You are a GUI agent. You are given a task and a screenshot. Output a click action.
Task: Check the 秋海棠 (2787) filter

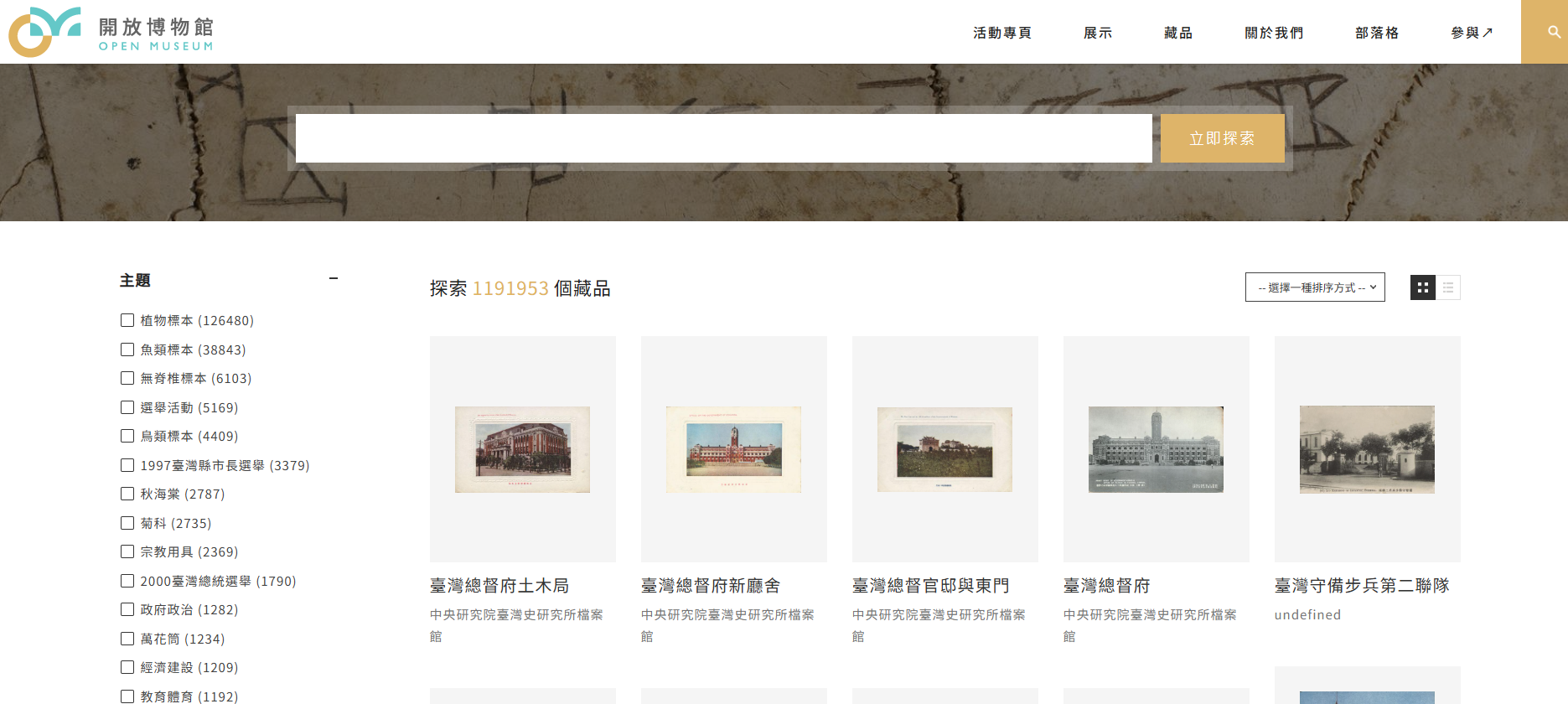click(127, 494)
